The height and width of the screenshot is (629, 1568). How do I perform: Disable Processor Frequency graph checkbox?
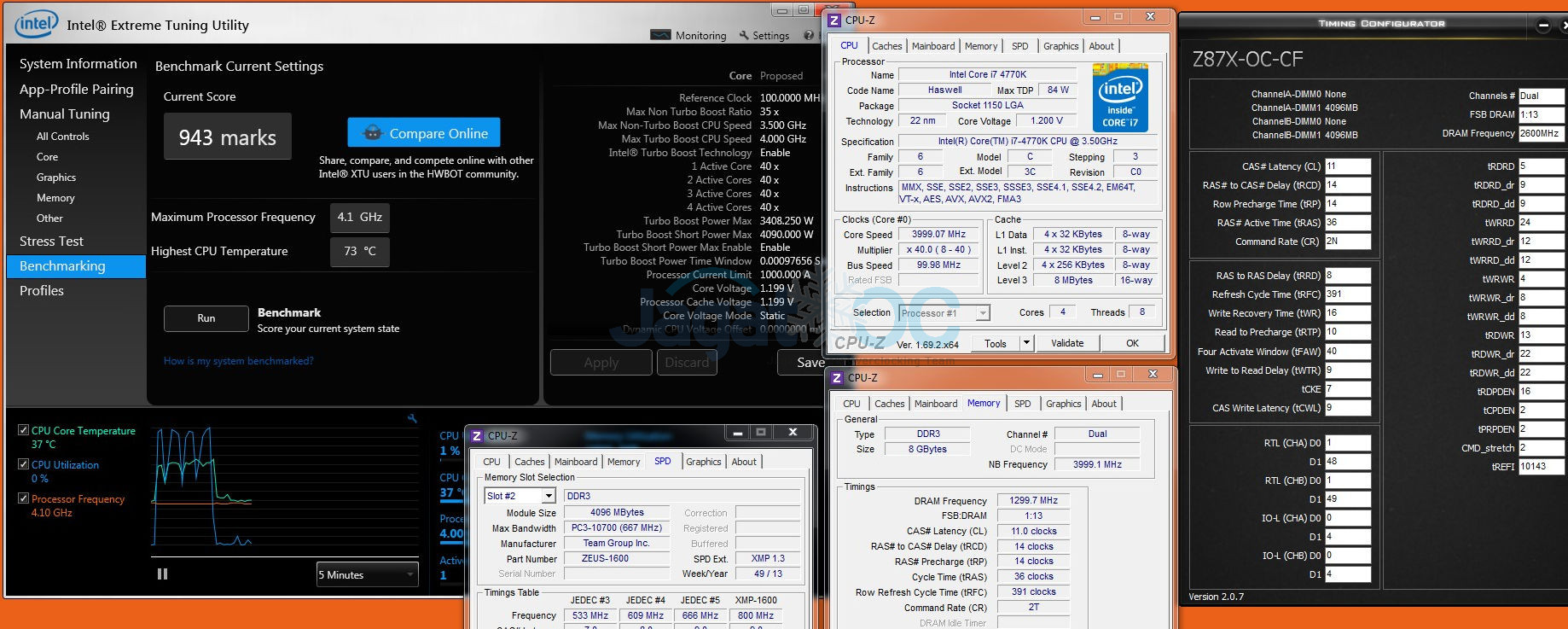23,498
